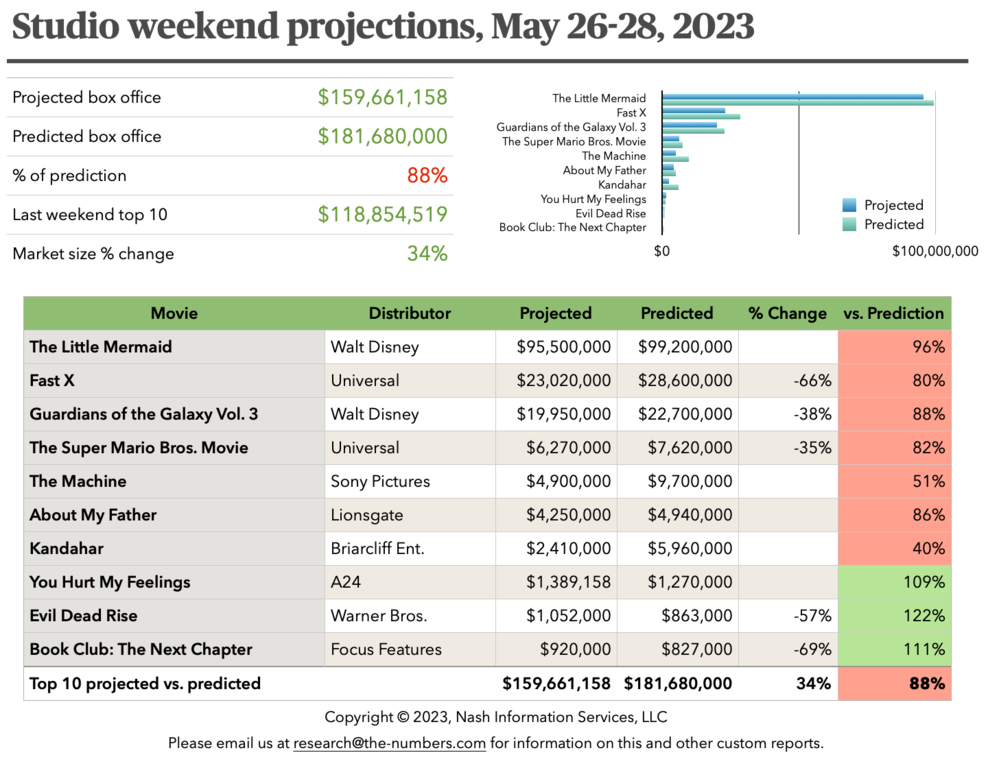The height and width of the screenshot is (768, 988).
Task: Select the Last weekend top 10 amount
Action: pos(382,215)
